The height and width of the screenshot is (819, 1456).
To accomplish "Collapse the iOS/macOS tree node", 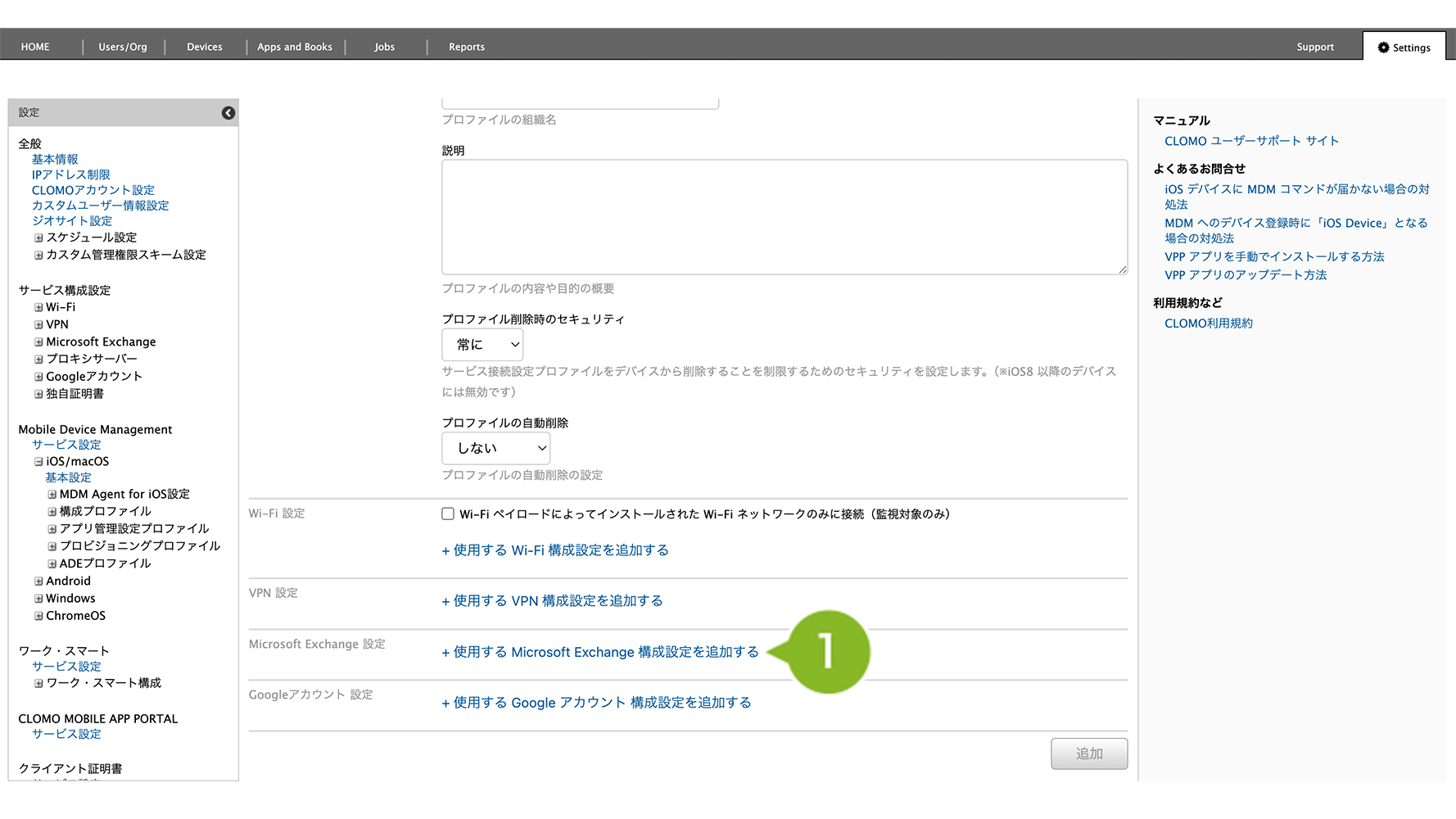I will [38, 462].
